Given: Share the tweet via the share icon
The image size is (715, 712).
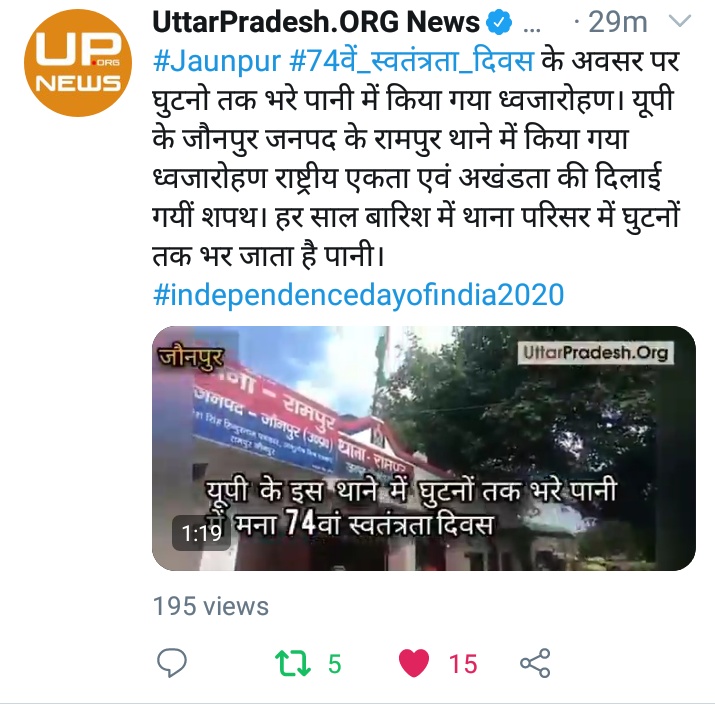Looking at the screenshot, I should [535, 663].
